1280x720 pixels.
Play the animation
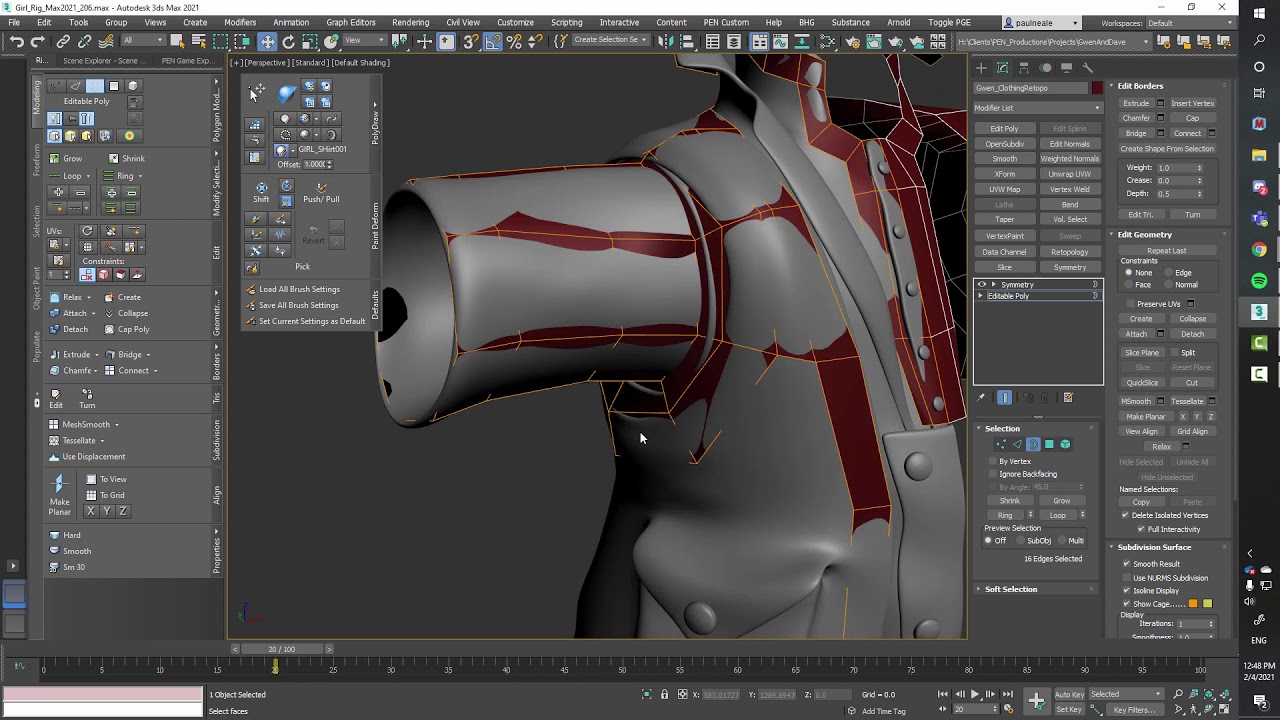pyautogui.click(x=974, y=694)
